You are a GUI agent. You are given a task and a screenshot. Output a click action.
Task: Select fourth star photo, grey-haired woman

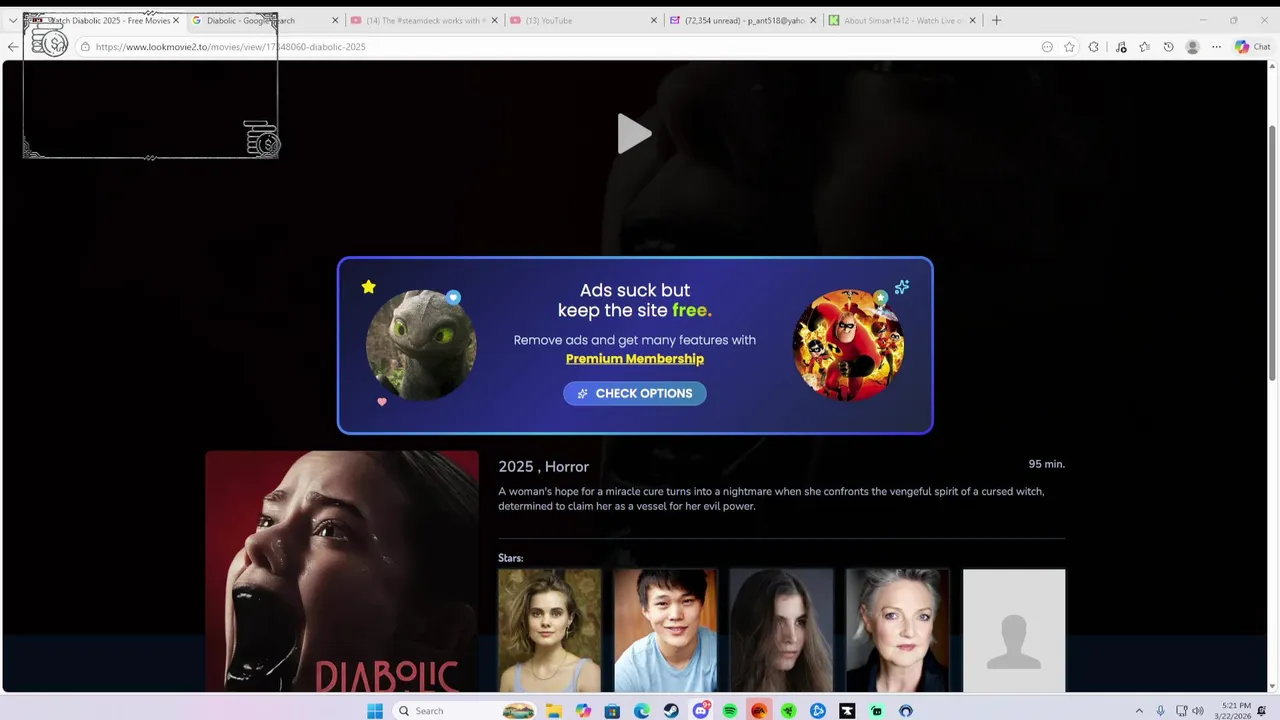pyautogui.click(x=898, y=630)
